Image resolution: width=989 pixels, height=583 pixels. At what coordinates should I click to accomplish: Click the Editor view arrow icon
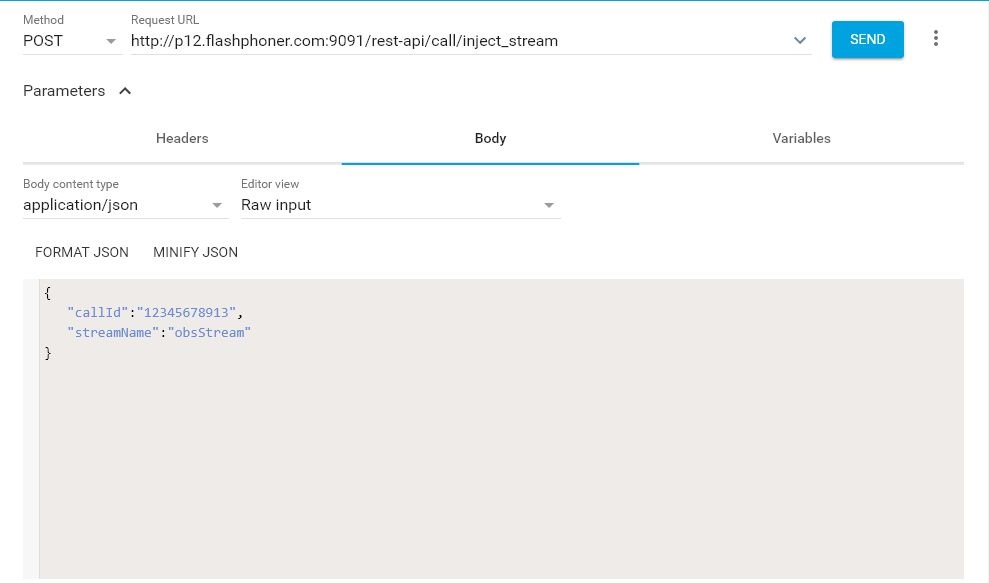pyautogui.click(x=548, y=205)
